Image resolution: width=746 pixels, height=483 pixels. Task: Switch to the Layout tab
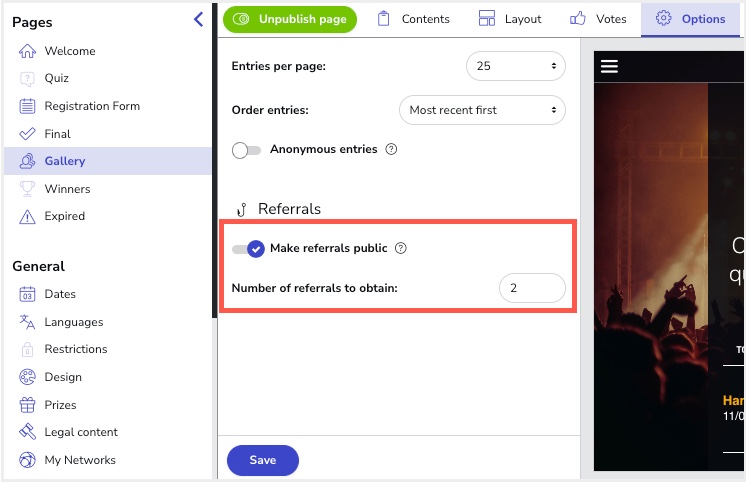click(x=510, y=19)
